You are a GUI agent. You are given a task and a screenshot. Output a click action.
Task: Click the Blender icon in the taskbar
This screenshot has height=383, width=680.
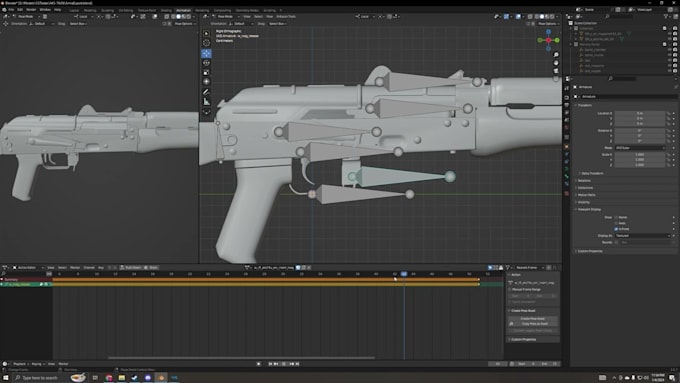coord(161,378)
